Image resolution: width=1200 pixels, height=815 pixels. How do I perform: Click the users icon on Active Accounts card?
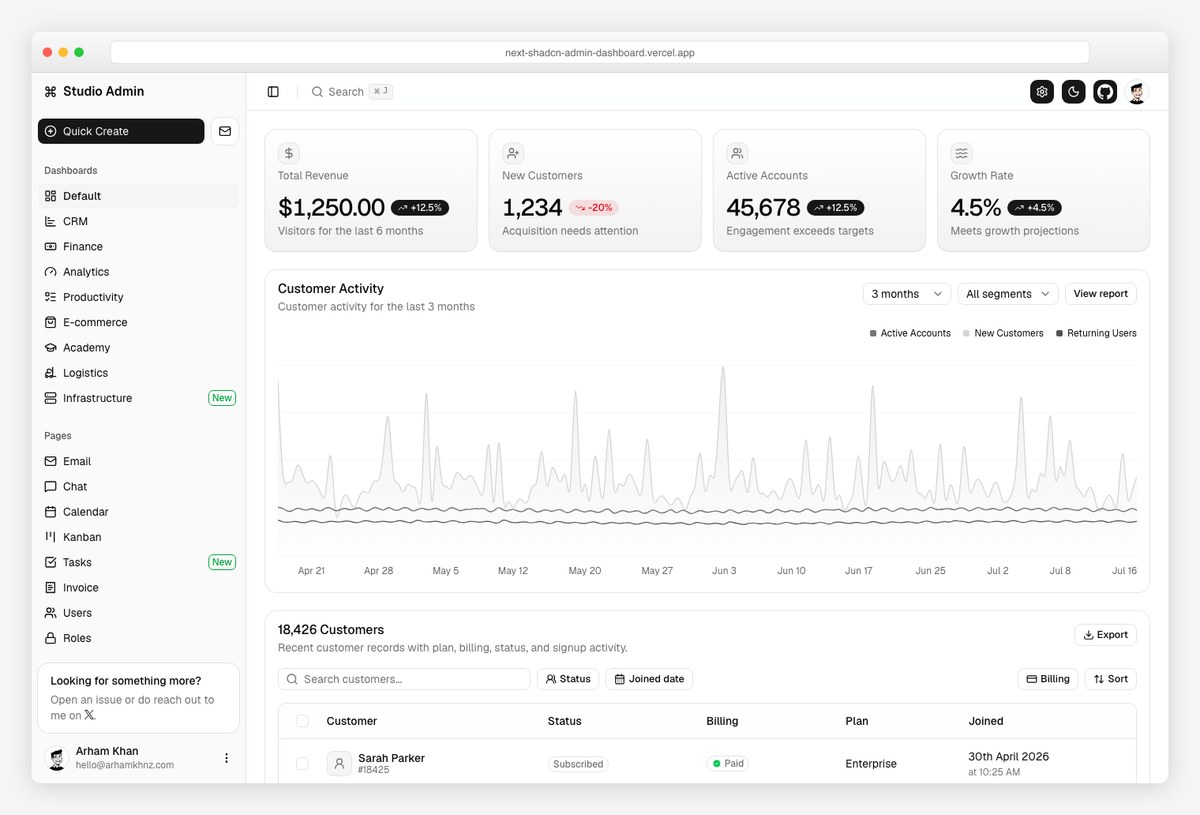[x=737, y=153]
